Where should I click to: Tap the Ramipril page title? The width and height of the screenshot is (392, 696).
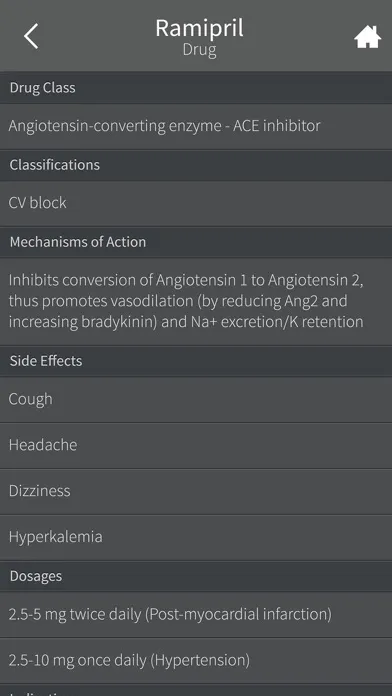[x=199, y=28]
